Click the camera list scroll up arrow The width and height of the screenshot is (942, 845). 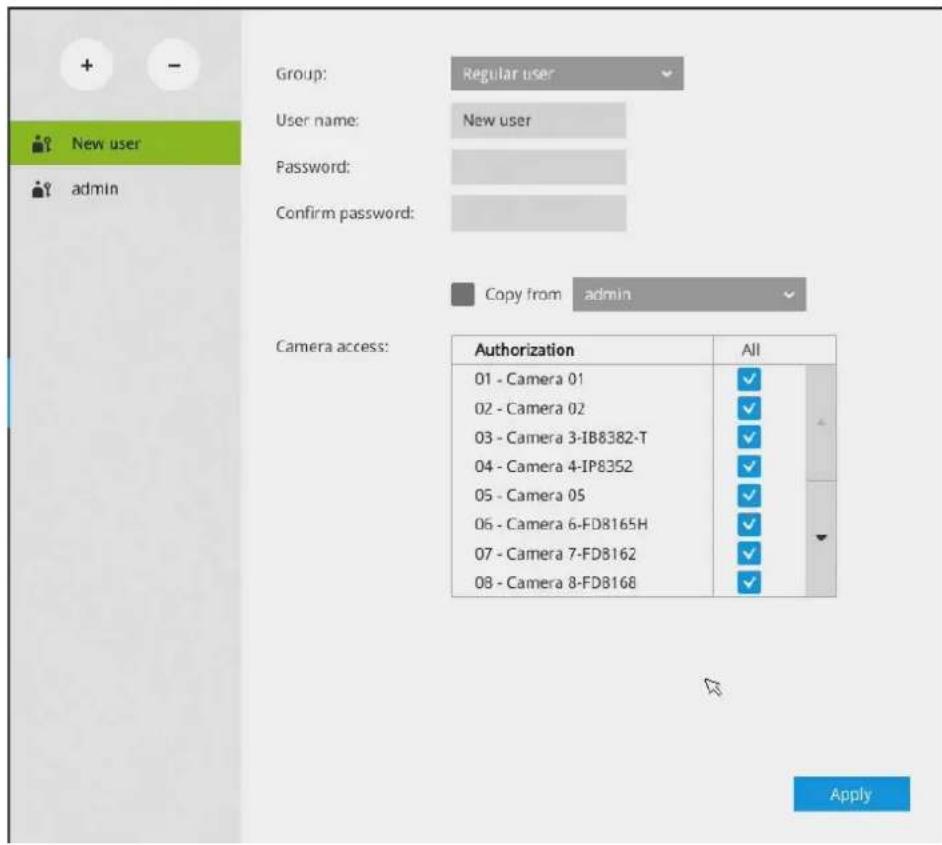(821, 423)
